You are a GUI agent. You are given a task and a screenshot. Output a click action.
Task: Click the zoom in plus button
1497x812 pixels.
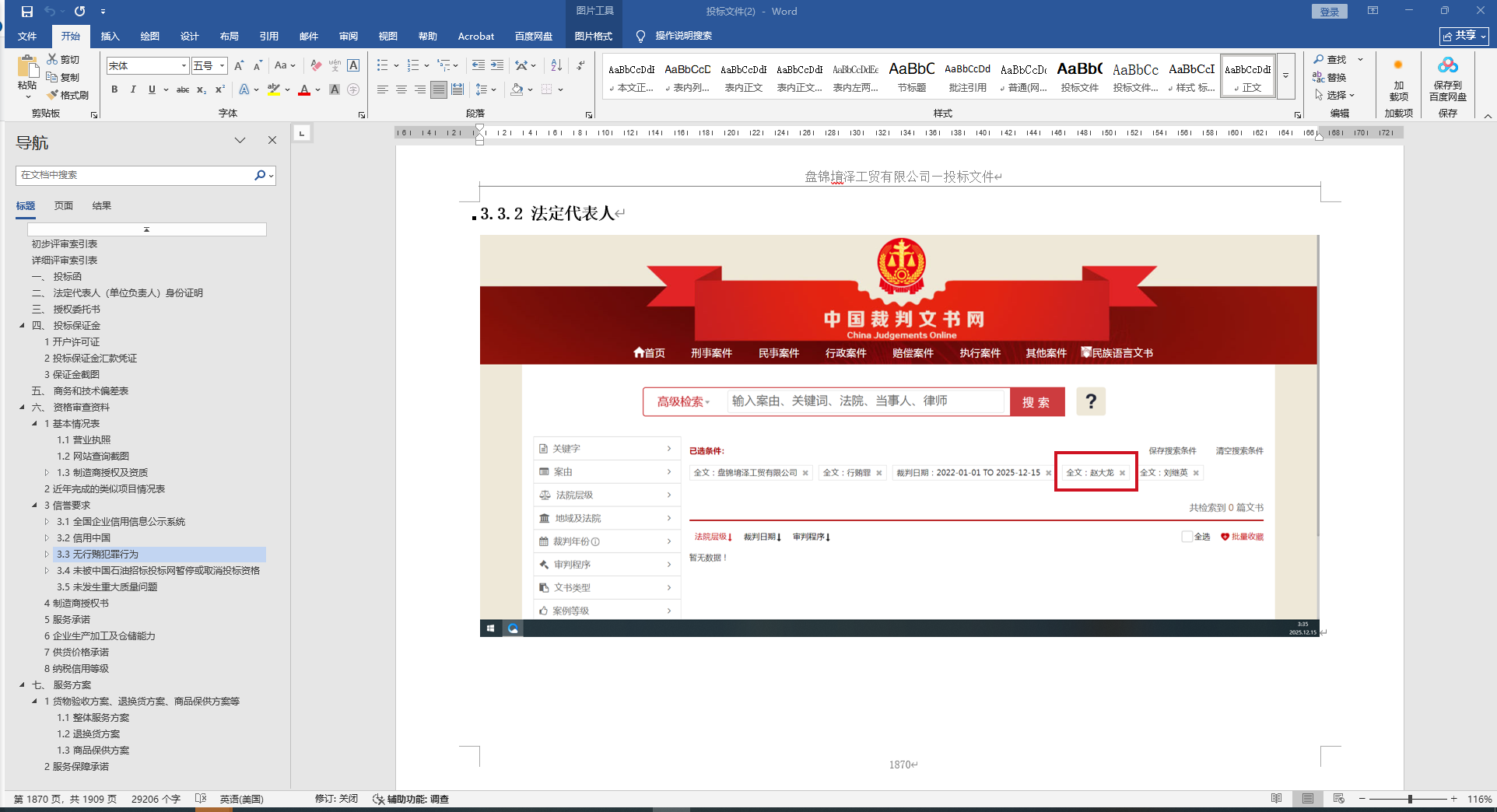(x=1453, y=799)
